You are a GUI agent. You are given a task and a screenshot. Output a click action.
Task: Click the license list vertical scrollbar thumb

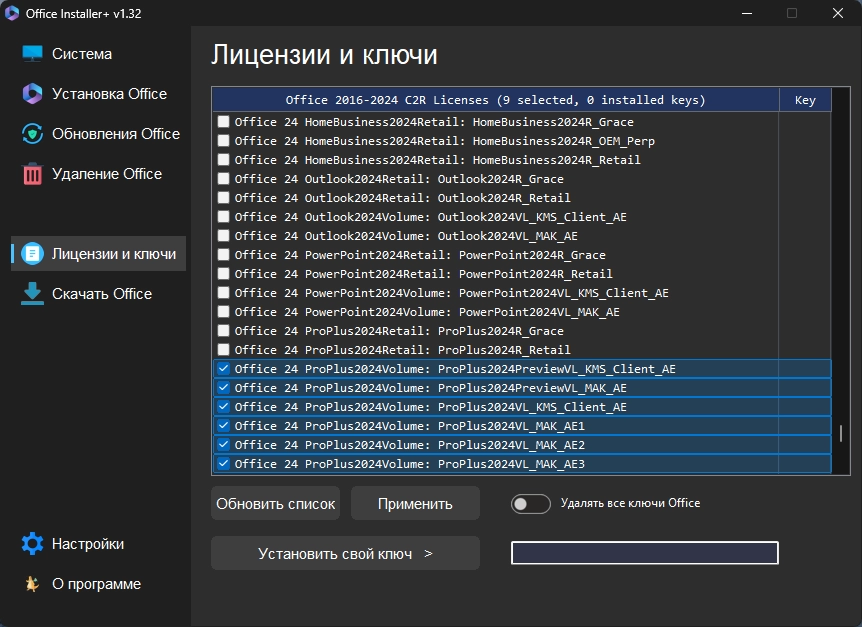pos(841,434)
